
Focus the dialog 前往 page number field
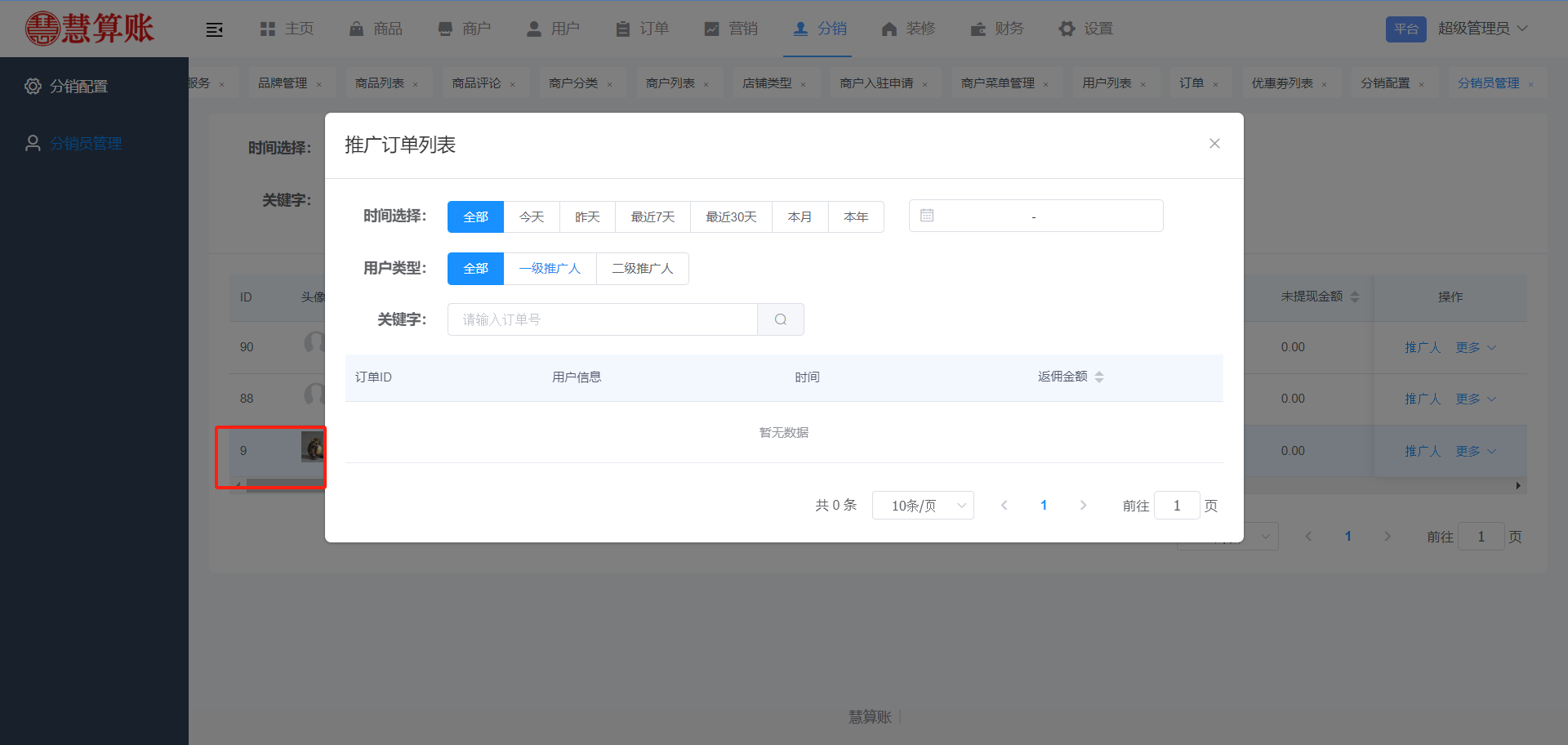click(x=1177, y=506)
